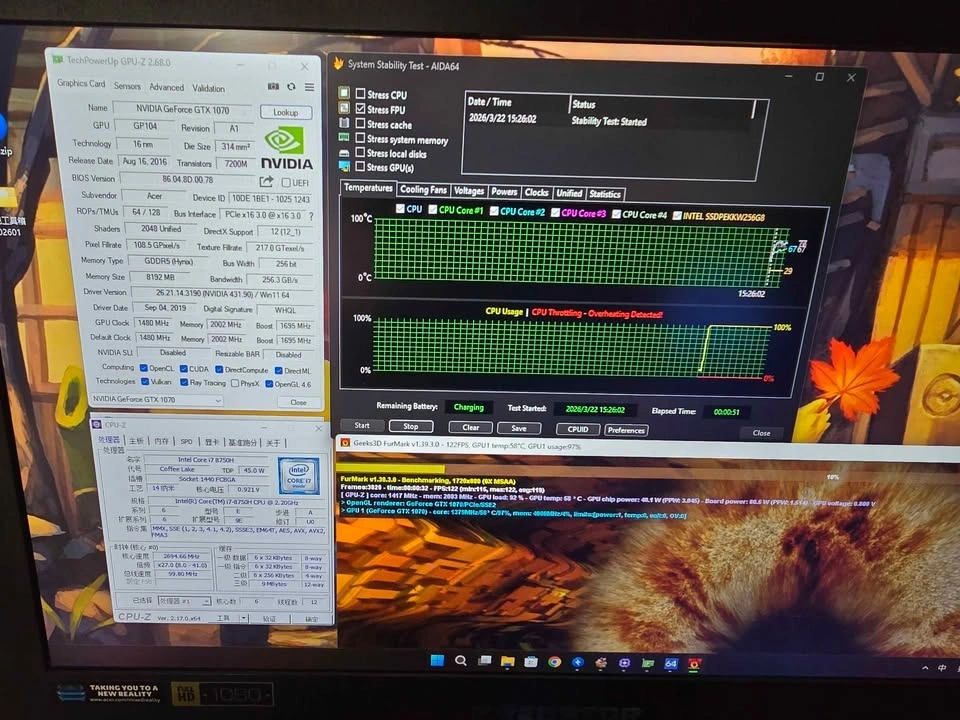Open the CPU-Z processor selection dropdown
This screenshot has height=720, width=960.
coord(206,601)
